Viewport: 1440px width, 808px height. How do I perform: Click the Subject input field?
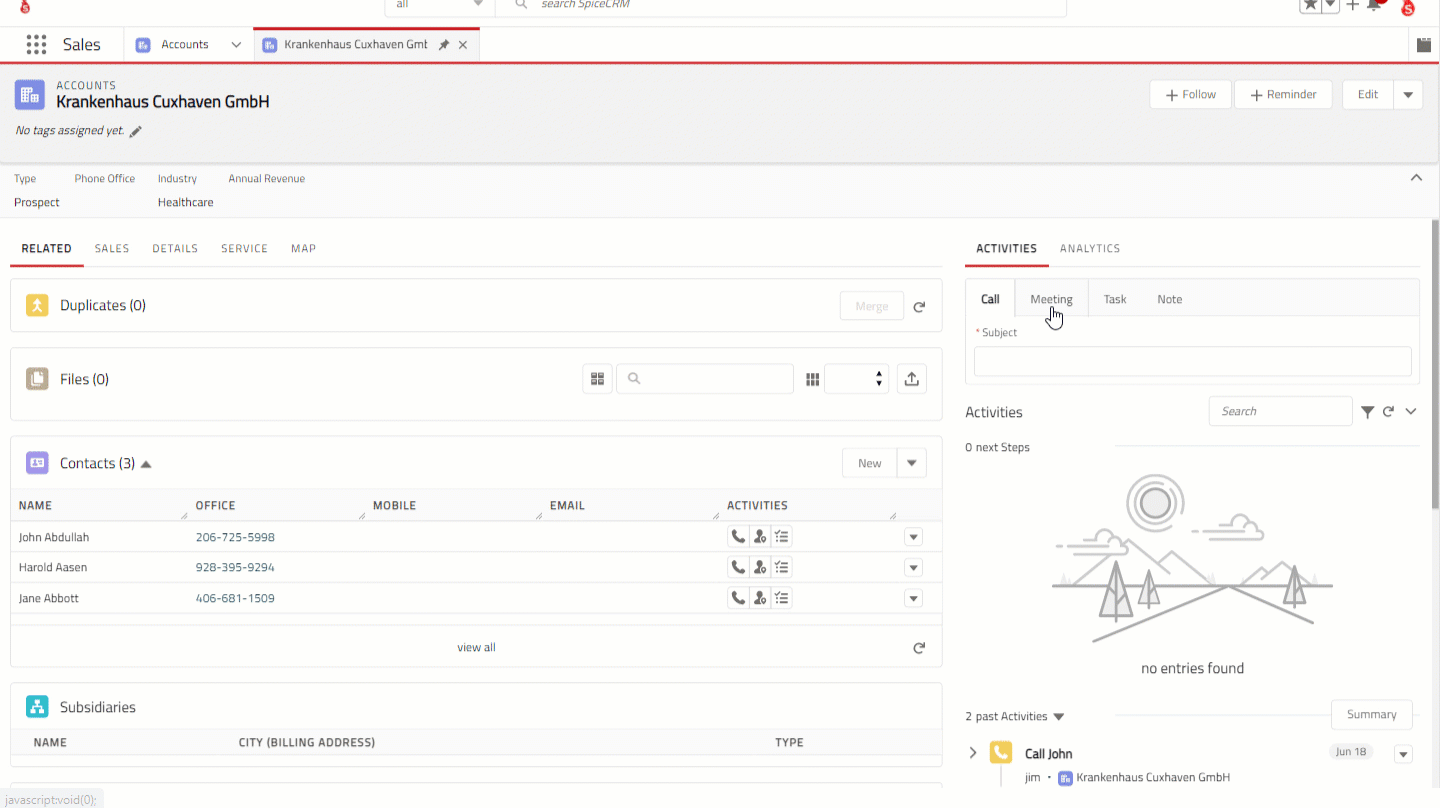(1192, 361)
